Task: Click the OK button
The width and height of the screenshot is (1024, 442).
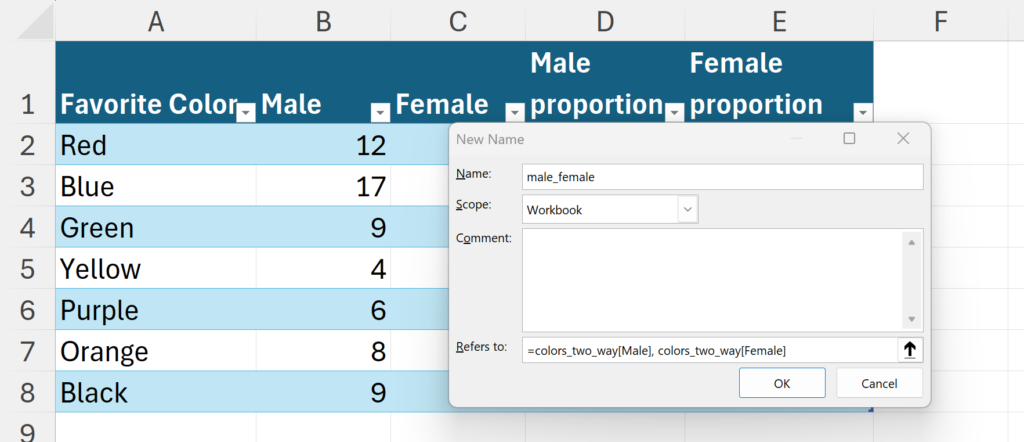Action: (782, 383)
